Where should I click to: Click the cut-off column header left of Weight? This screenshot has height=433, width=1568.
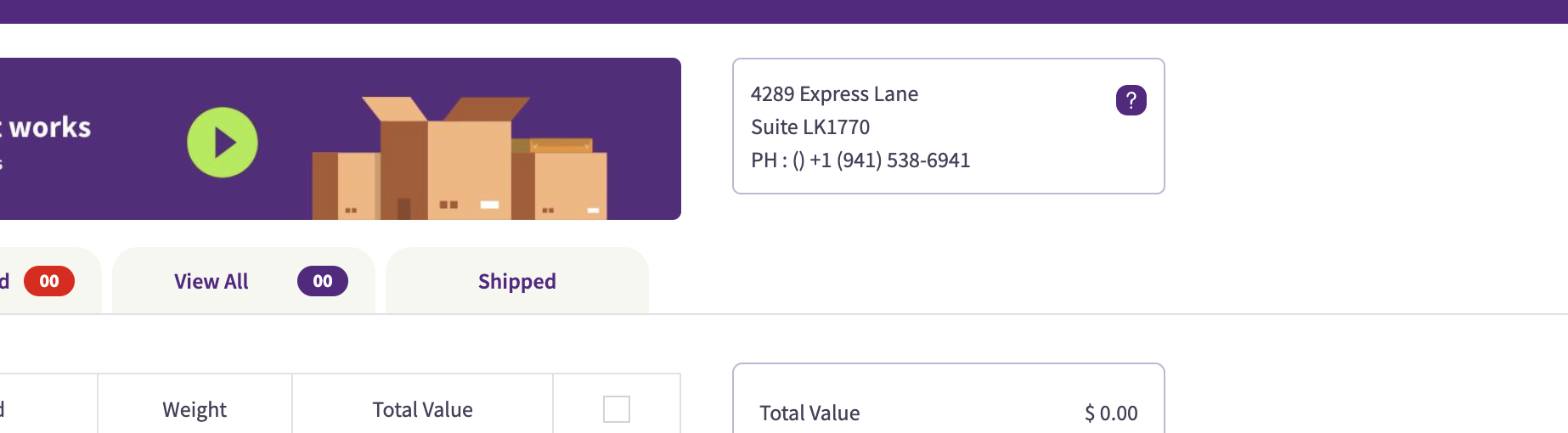48,410
